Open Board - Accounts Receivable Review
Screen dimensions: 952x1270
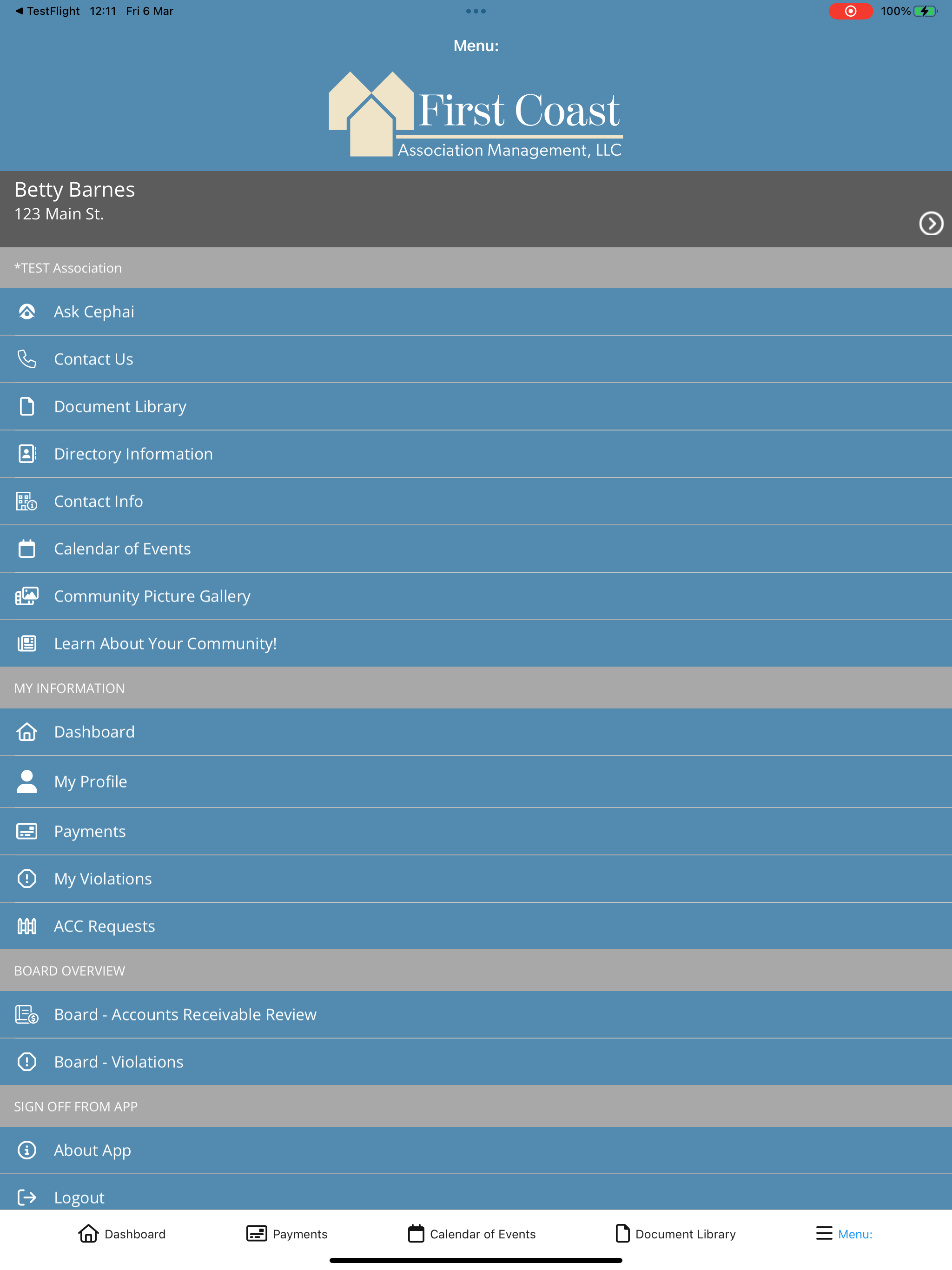pyautogui.click(x=476, y=1014)
